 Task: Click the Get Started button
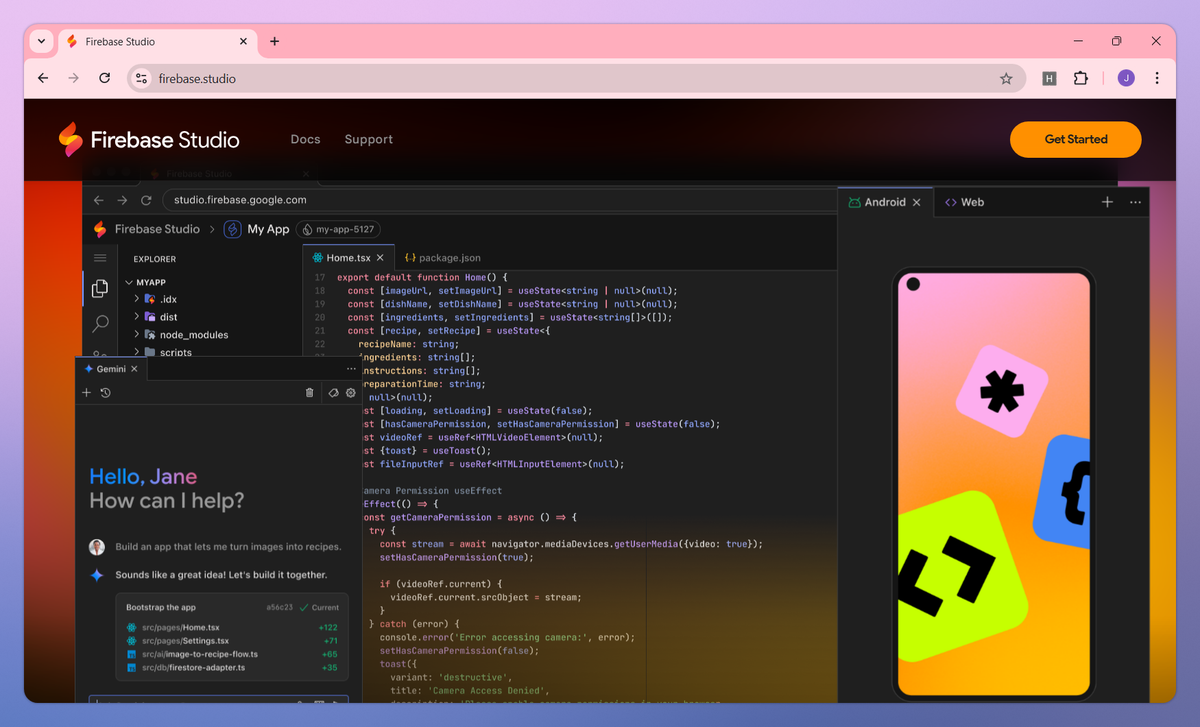1075,139
